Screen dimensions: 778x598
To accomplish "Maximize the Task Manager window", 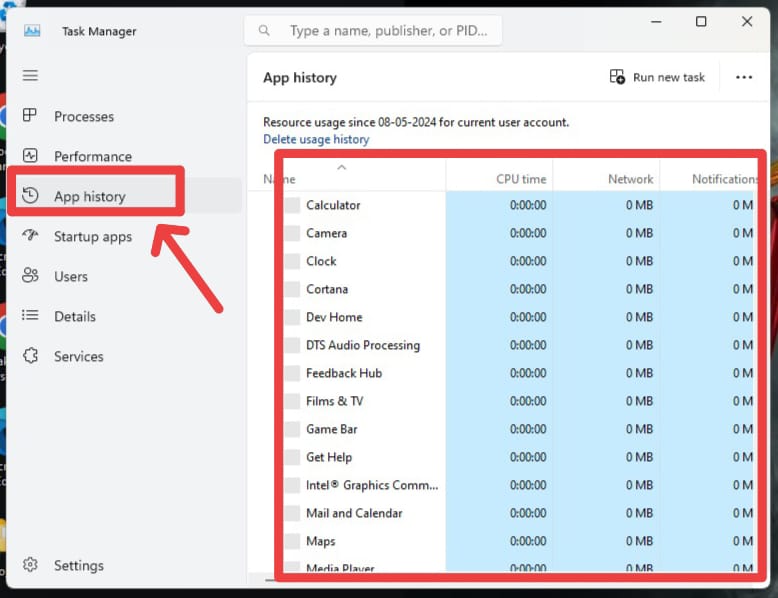I will [x=701, y=22].
